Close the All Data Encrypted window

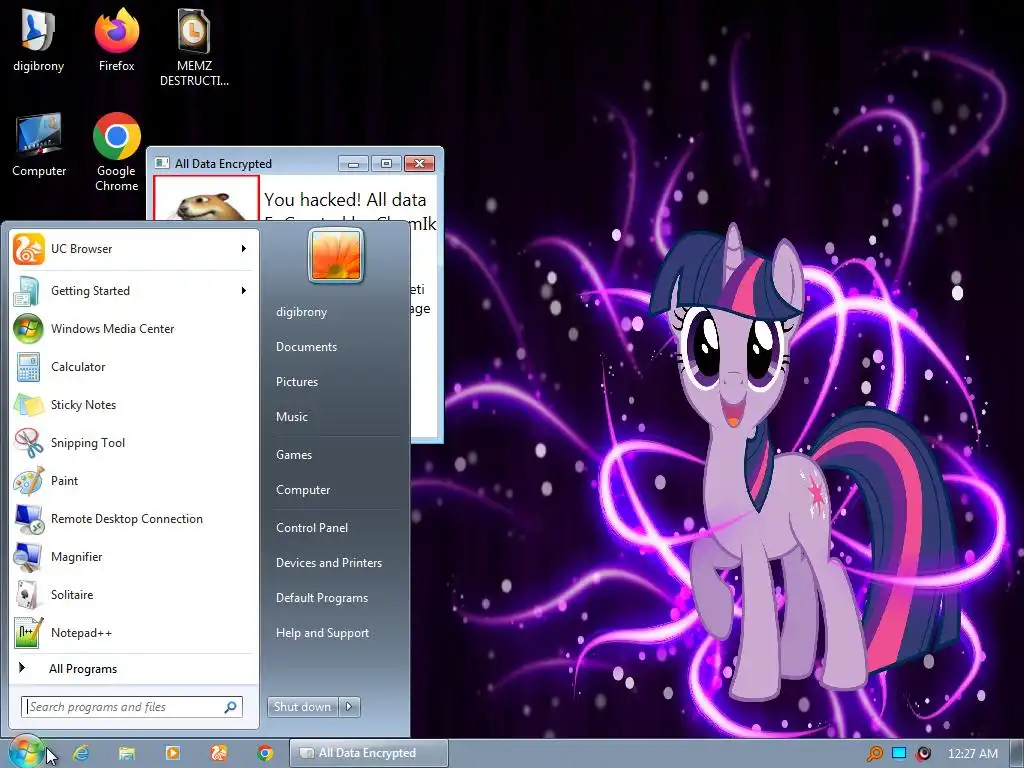tap(419, 163)
